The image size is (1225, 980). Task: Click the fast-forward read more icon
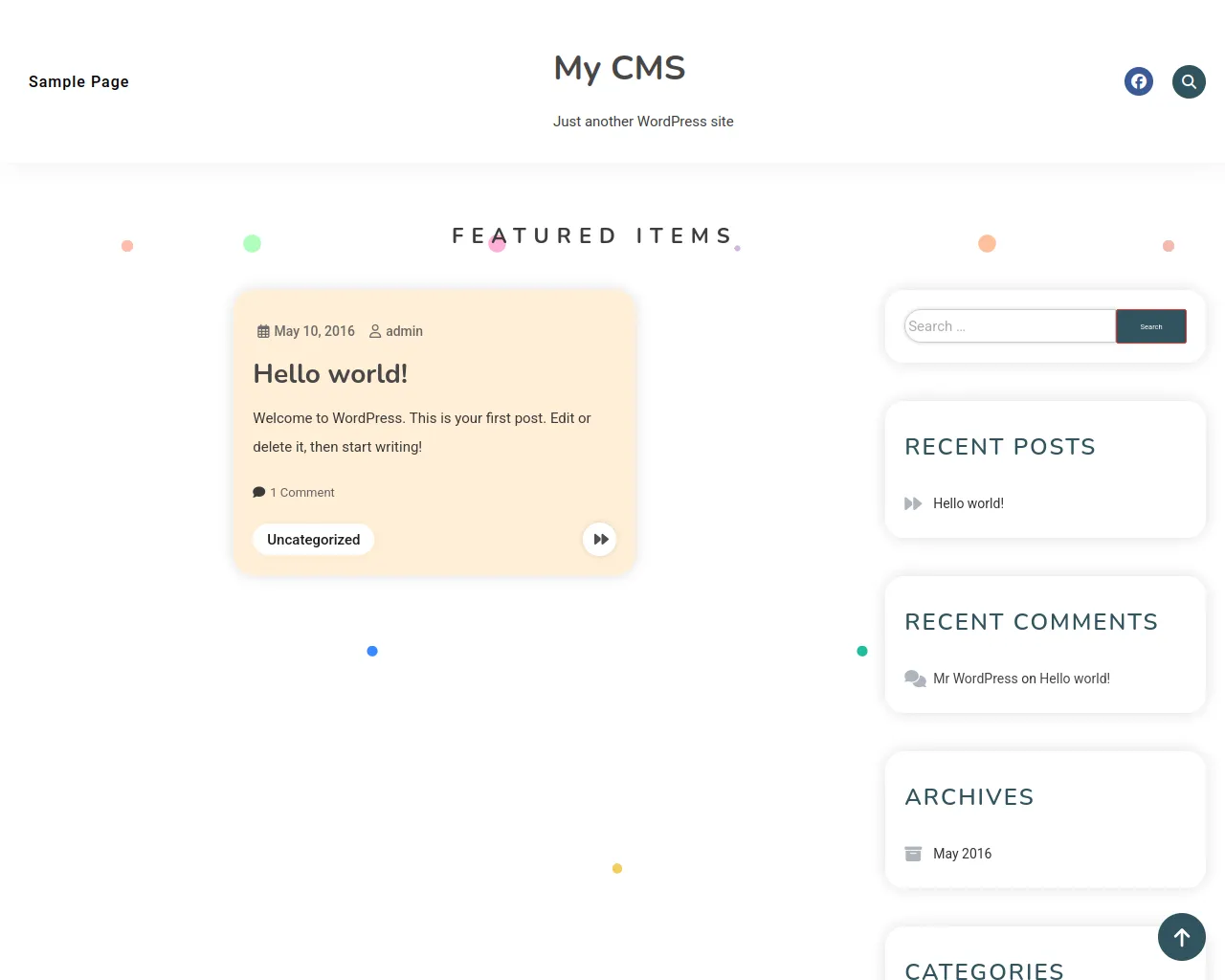click(600, 540)
